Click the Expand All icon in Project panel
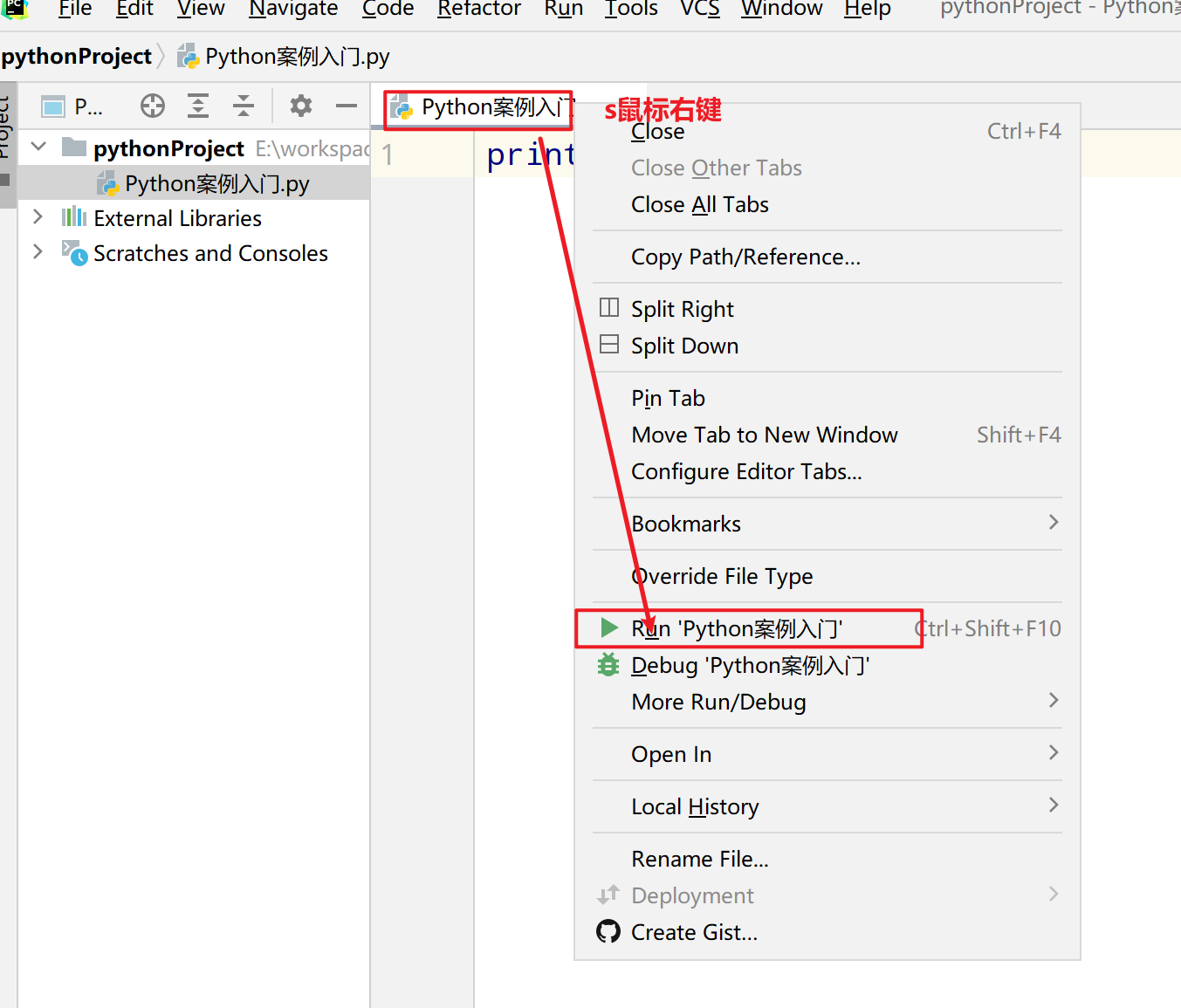 (198, 106)
